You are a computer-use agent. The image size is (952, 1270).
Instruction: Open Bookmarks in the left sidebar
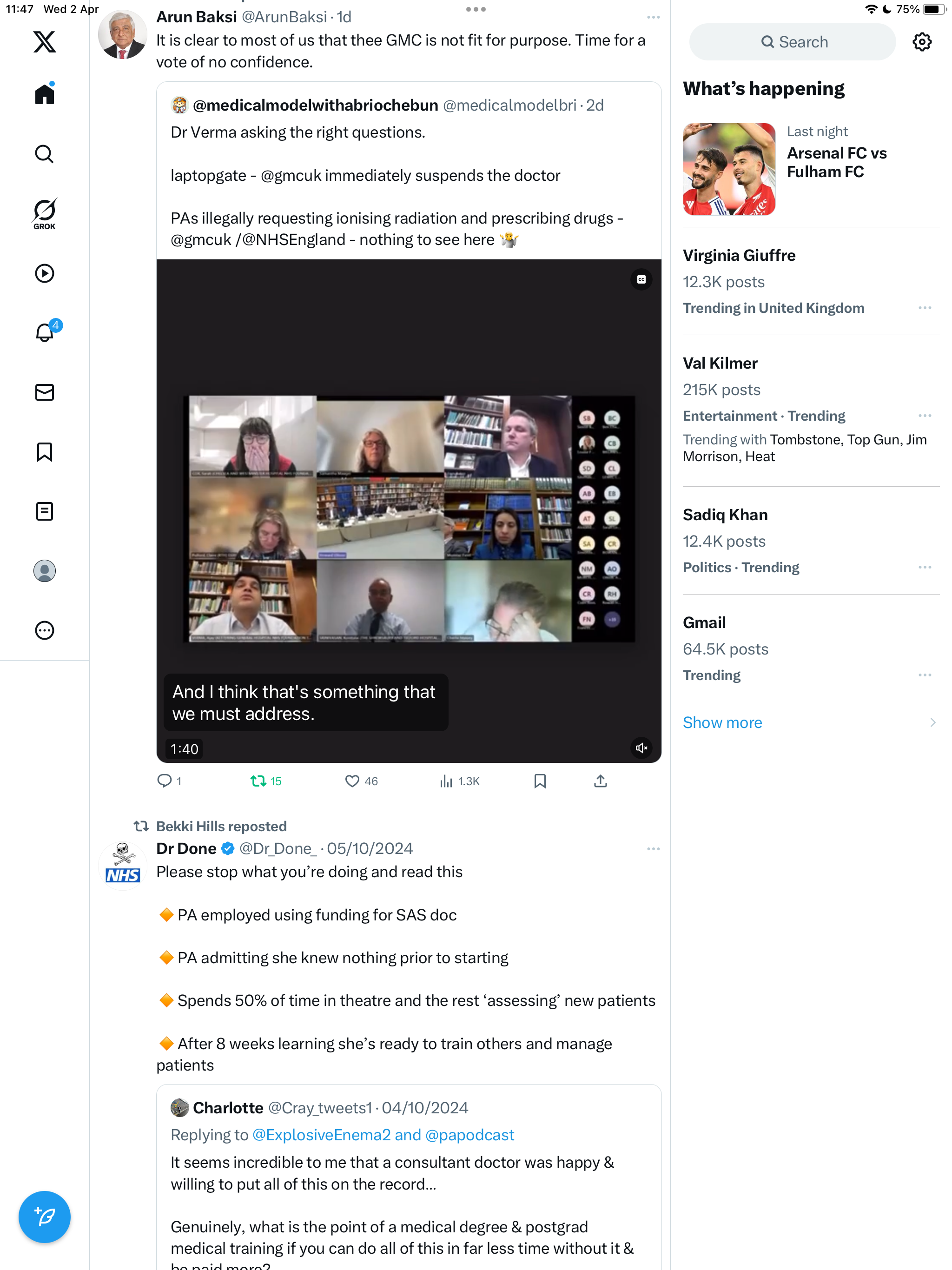[x=44, y=452]
